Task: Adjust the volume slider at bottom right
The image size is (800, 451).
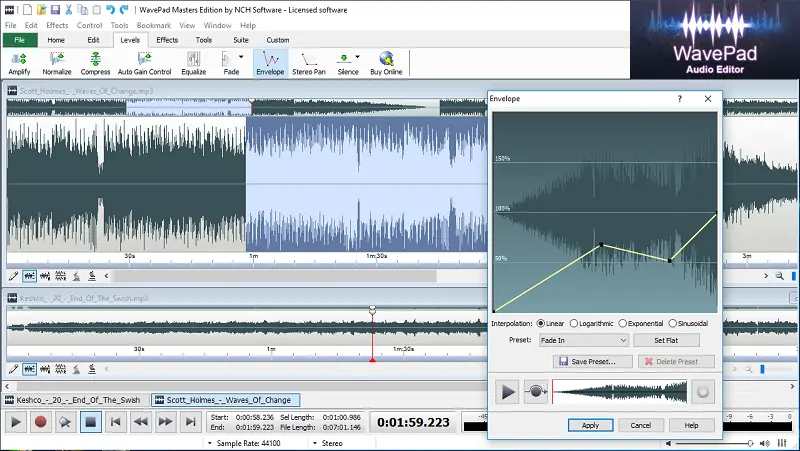Action: click(x=750, y=442)
